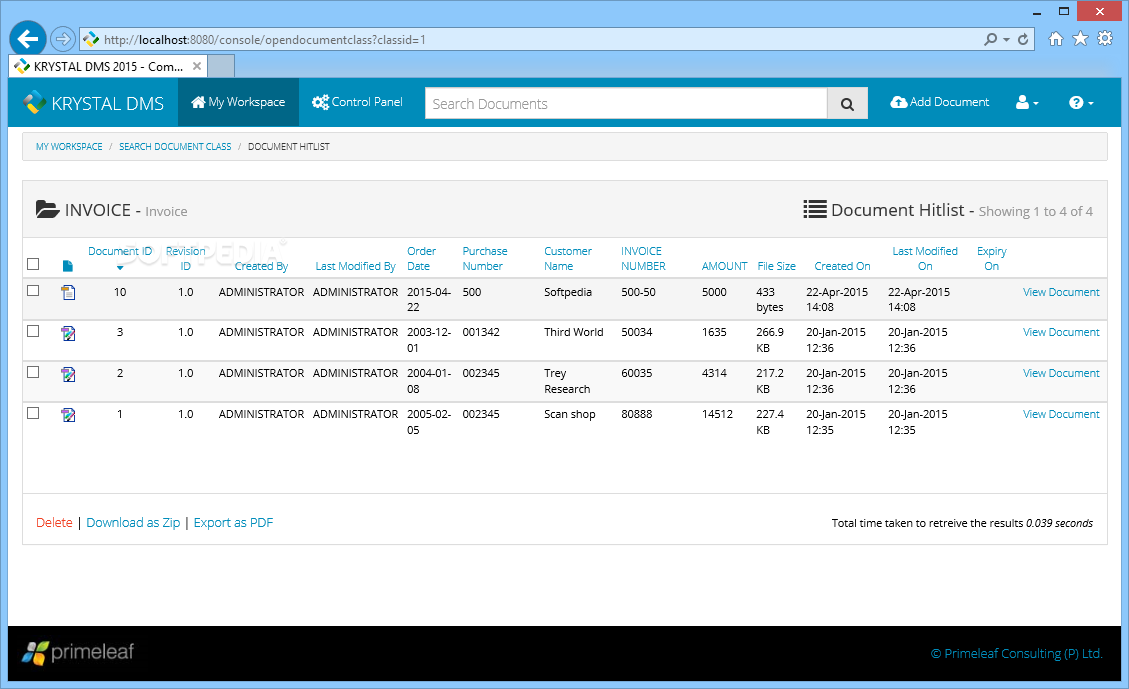Click the browser forward arrow button
Screen dimensions: 1129x689
[x=63, y=39]
